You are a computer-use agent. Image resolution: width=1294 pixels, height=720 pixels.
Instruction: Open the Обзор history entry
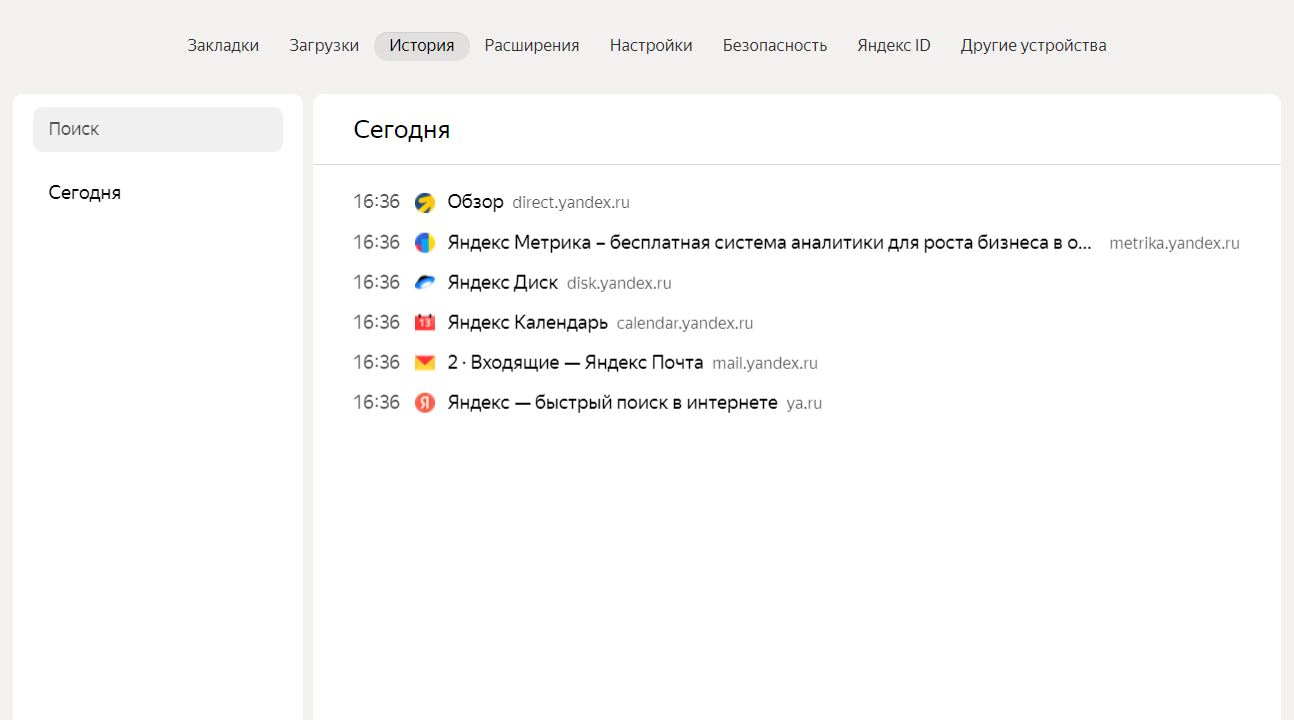(x=477, y=201)
